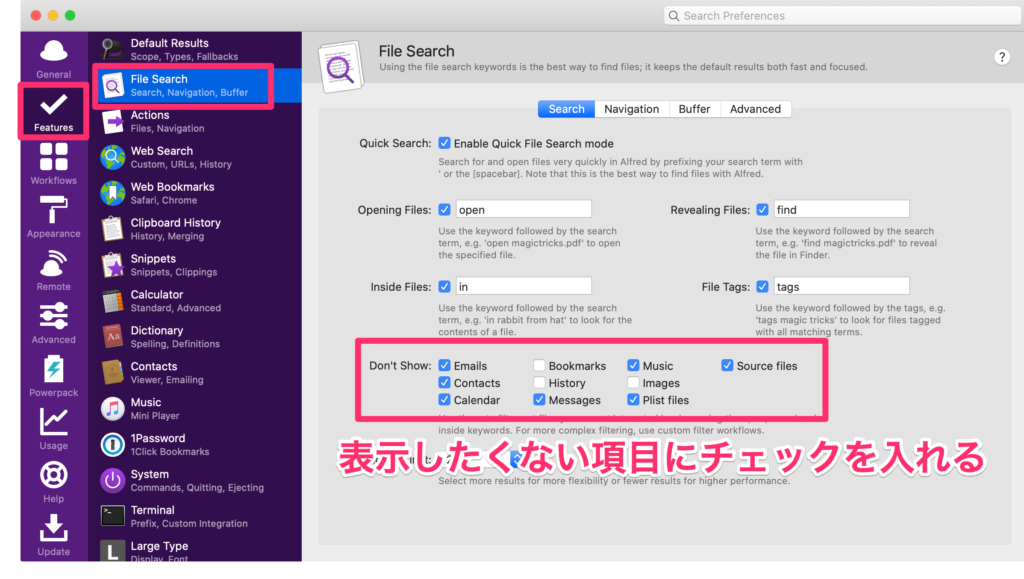1024x579 pixels.
Task: Switch to the Navigation tab
Action: click(631, 109)
